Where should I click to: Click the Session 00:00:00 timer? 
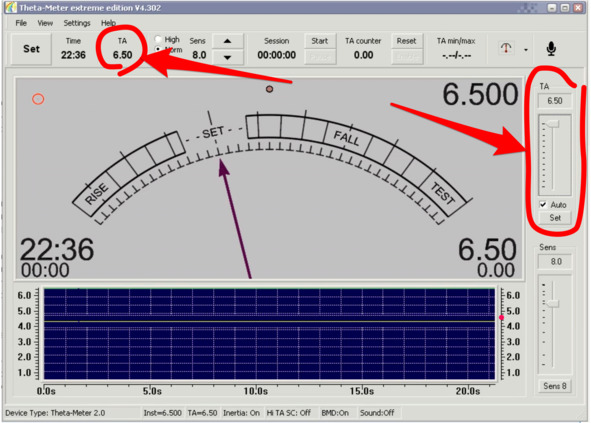click(277, 55)
